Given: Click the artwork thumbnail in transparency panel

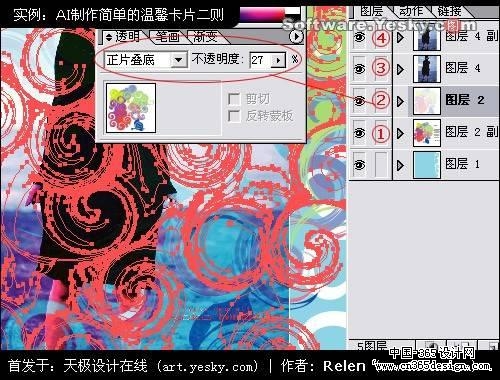Looking at the screenshot, I should click(x=131, y=108).
